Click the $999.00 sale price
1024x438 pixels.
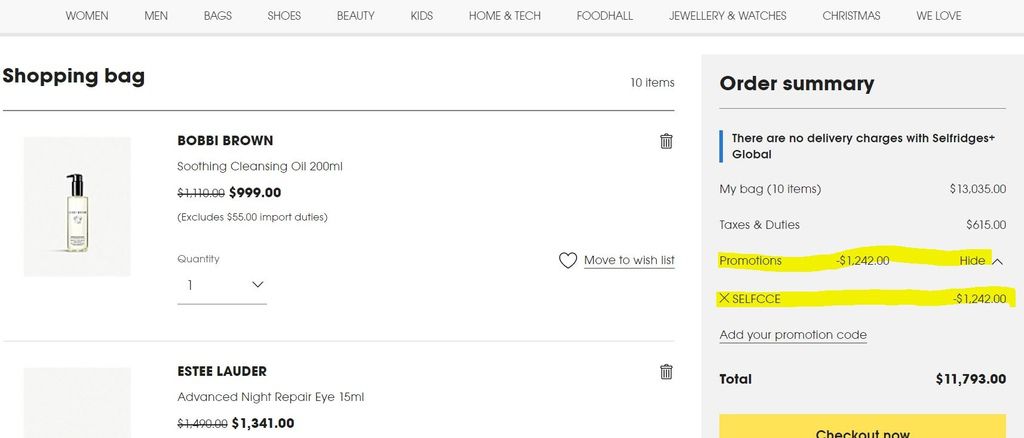[255, 193]
